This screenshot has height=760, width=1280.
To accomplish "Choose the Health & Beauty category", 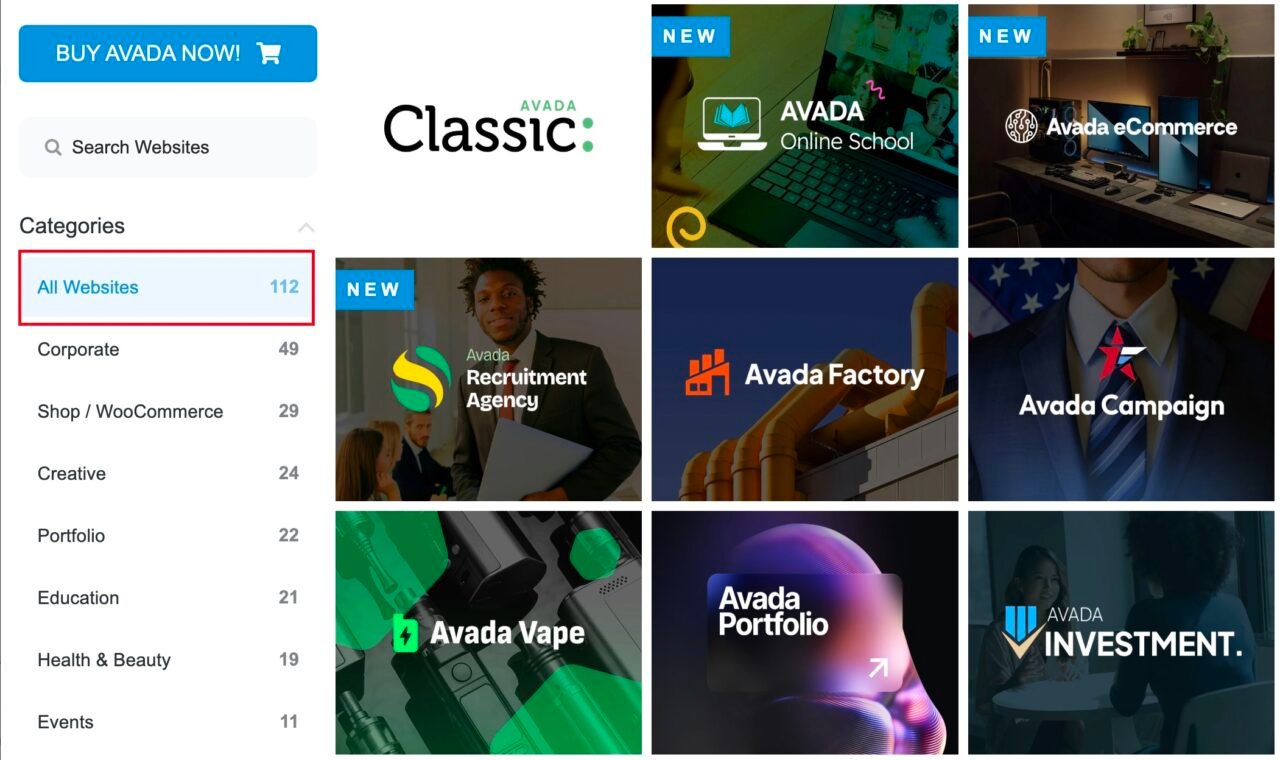I will point(168,659).
